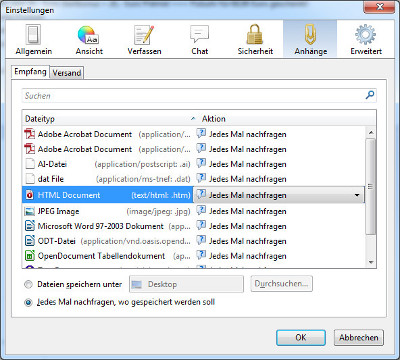Open the Erweitert gear pane
This screenshot has width=400, height=360.
click(x=366, y=39)
